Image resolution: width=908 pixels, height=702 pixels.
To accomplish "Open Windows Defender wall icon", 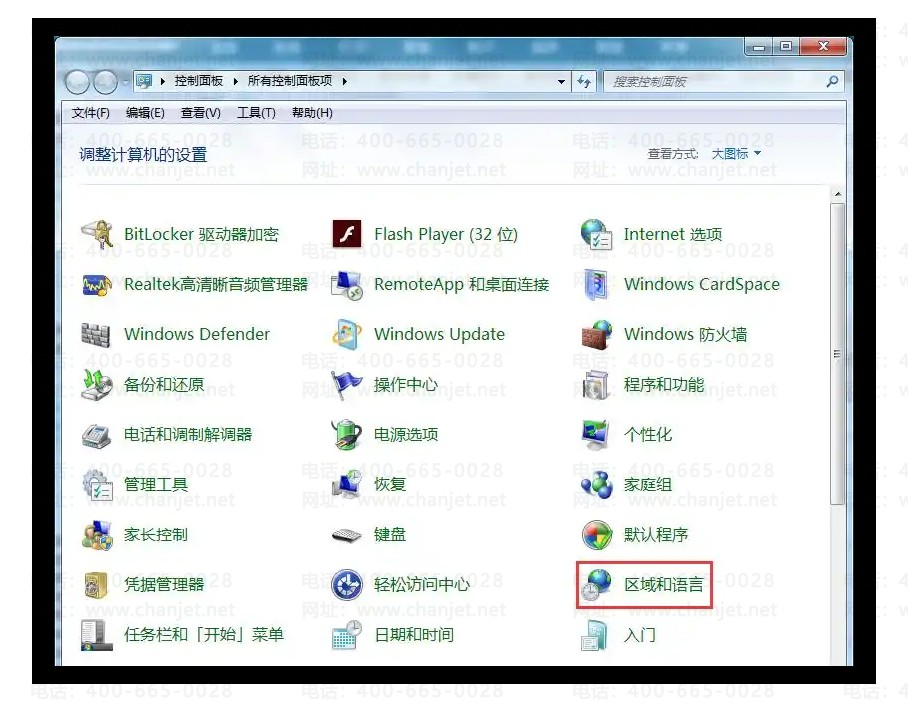I will (x=96, y=334).
